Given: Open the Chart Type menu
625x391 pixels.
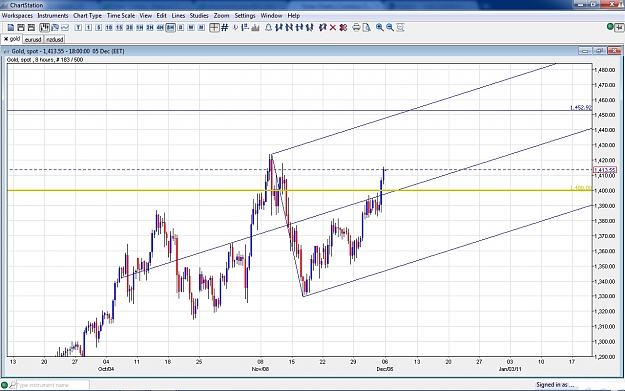Looking at the screenshot, I should 87,16.
